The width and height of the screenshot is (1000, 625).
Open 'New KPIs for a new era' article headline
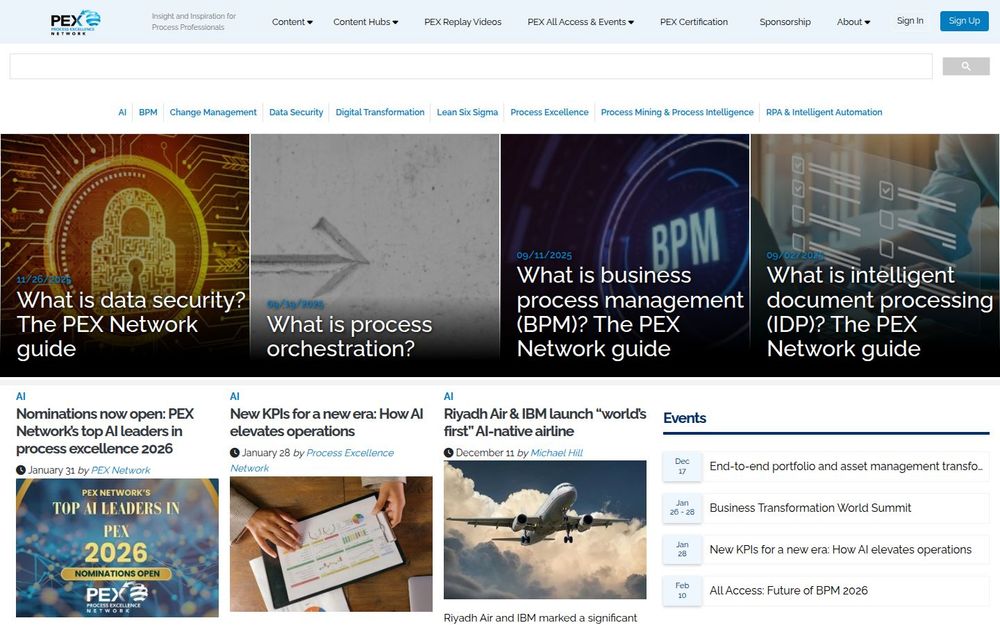[x=327, y=422]
